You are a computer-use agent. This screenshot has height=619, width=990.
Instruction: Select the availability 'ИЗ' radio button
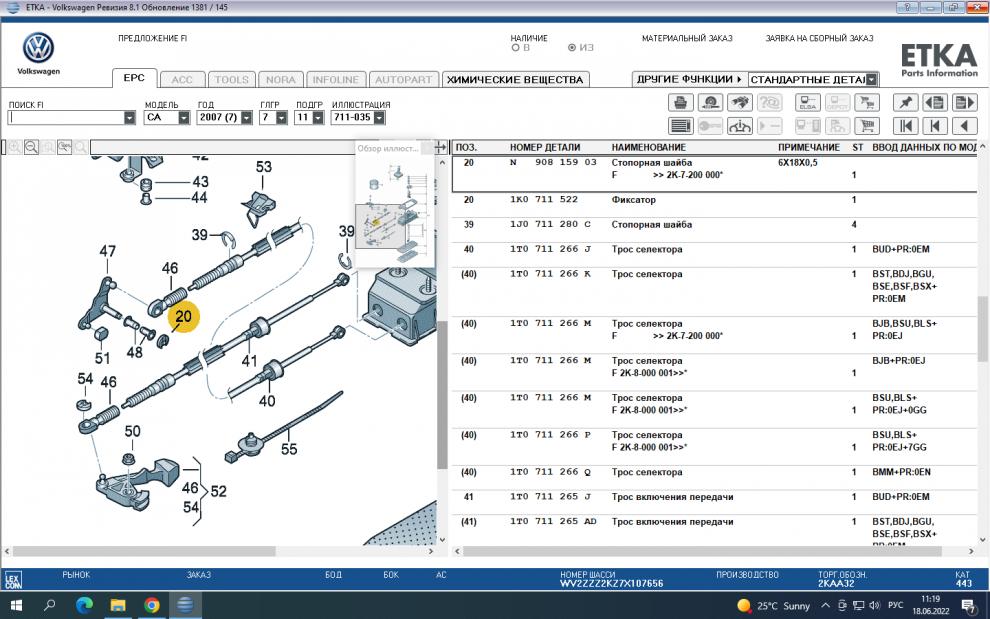click(572, 47)
